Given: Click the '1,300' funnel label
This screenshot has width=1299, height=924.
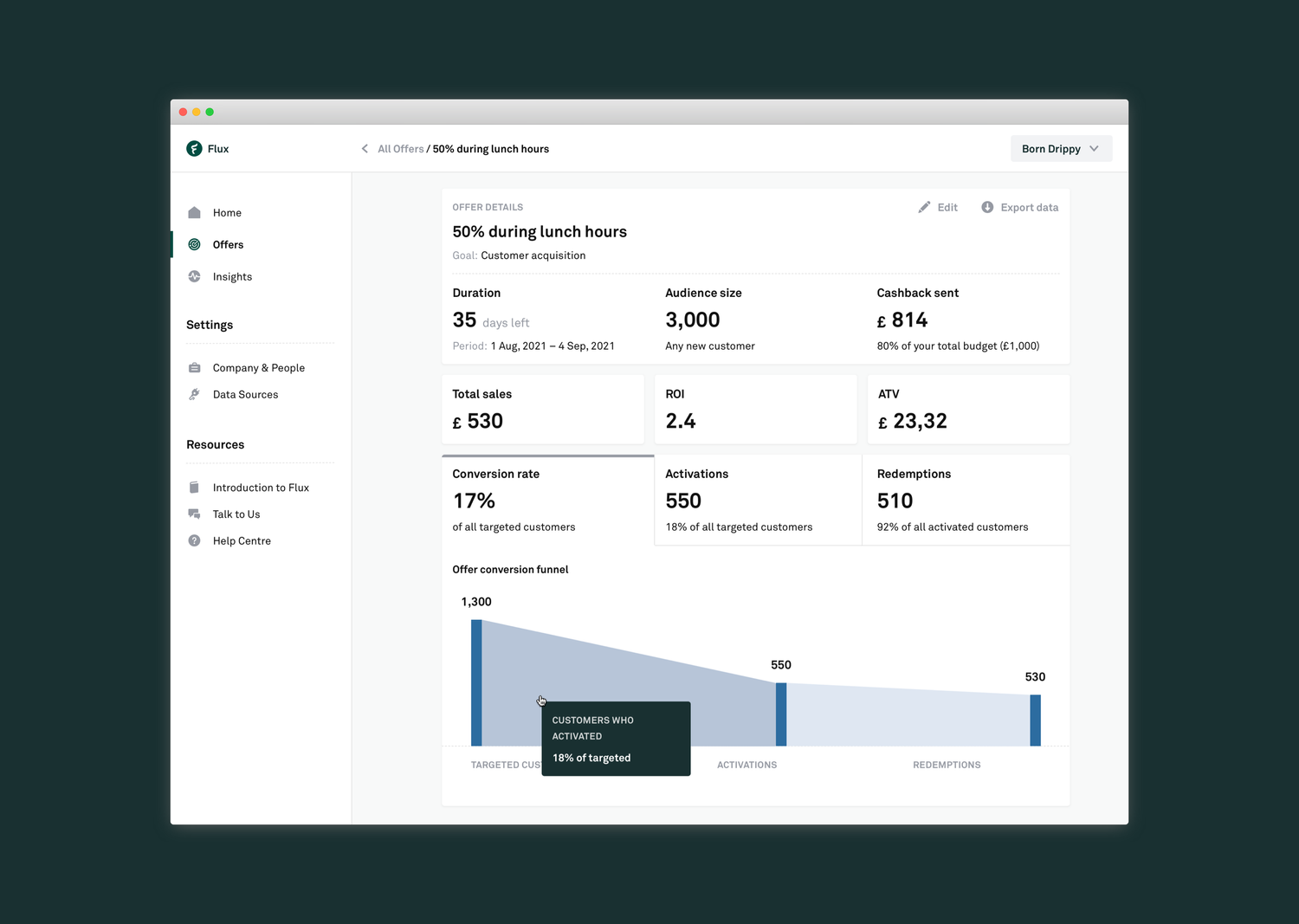Looking at the screenshot, I should click(476, 602).
